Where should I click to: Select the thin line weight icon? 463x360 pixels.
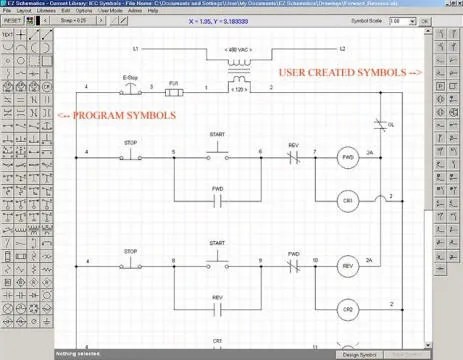(x=114, y=21)
